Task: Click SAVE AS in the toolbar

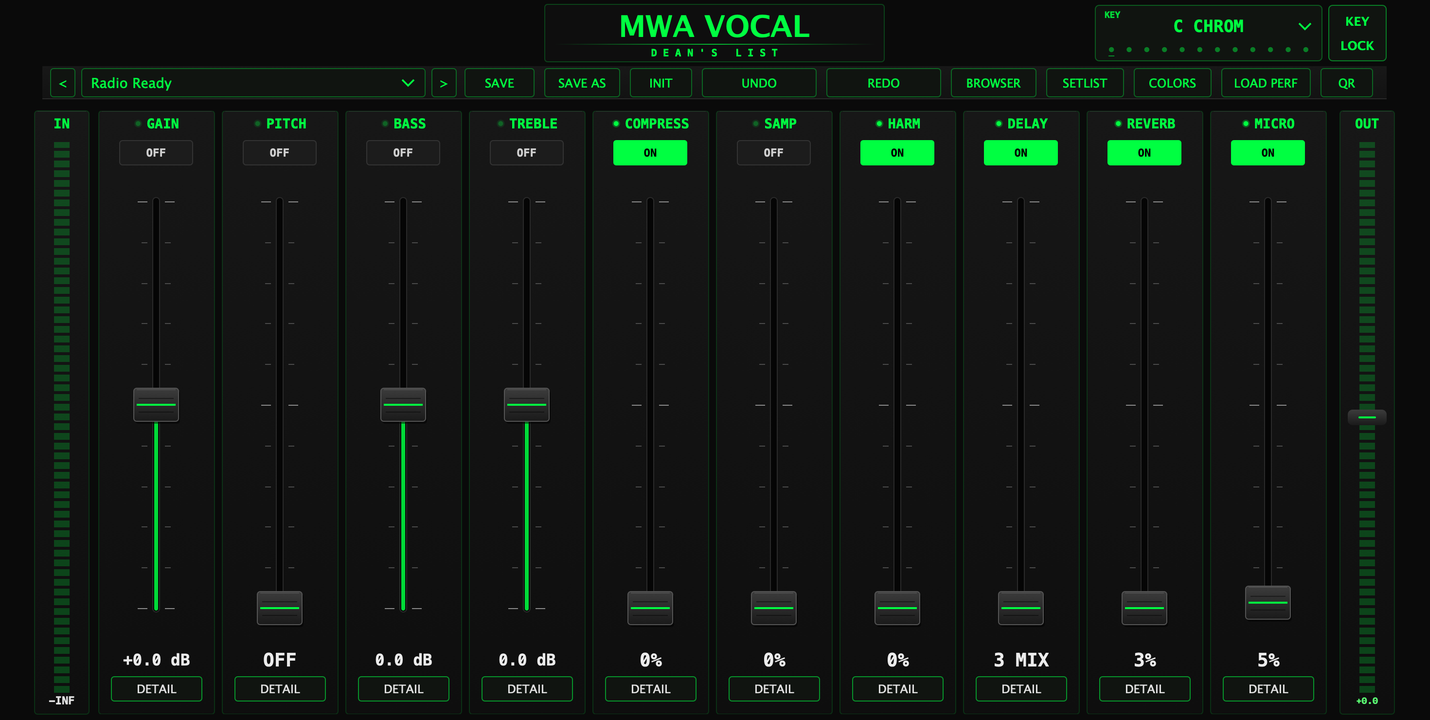Action: point(582,83)
